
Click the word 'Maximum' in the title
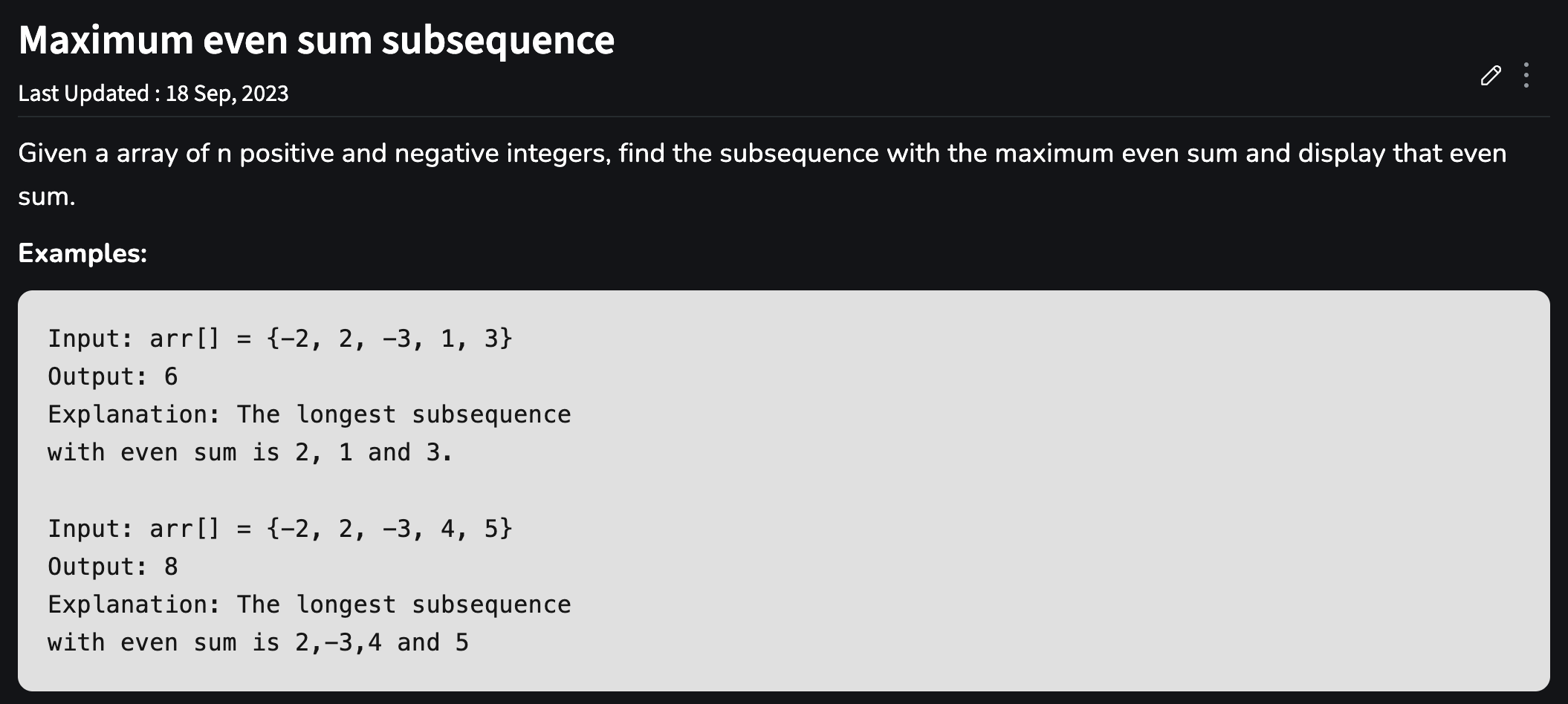pos(106,40)
